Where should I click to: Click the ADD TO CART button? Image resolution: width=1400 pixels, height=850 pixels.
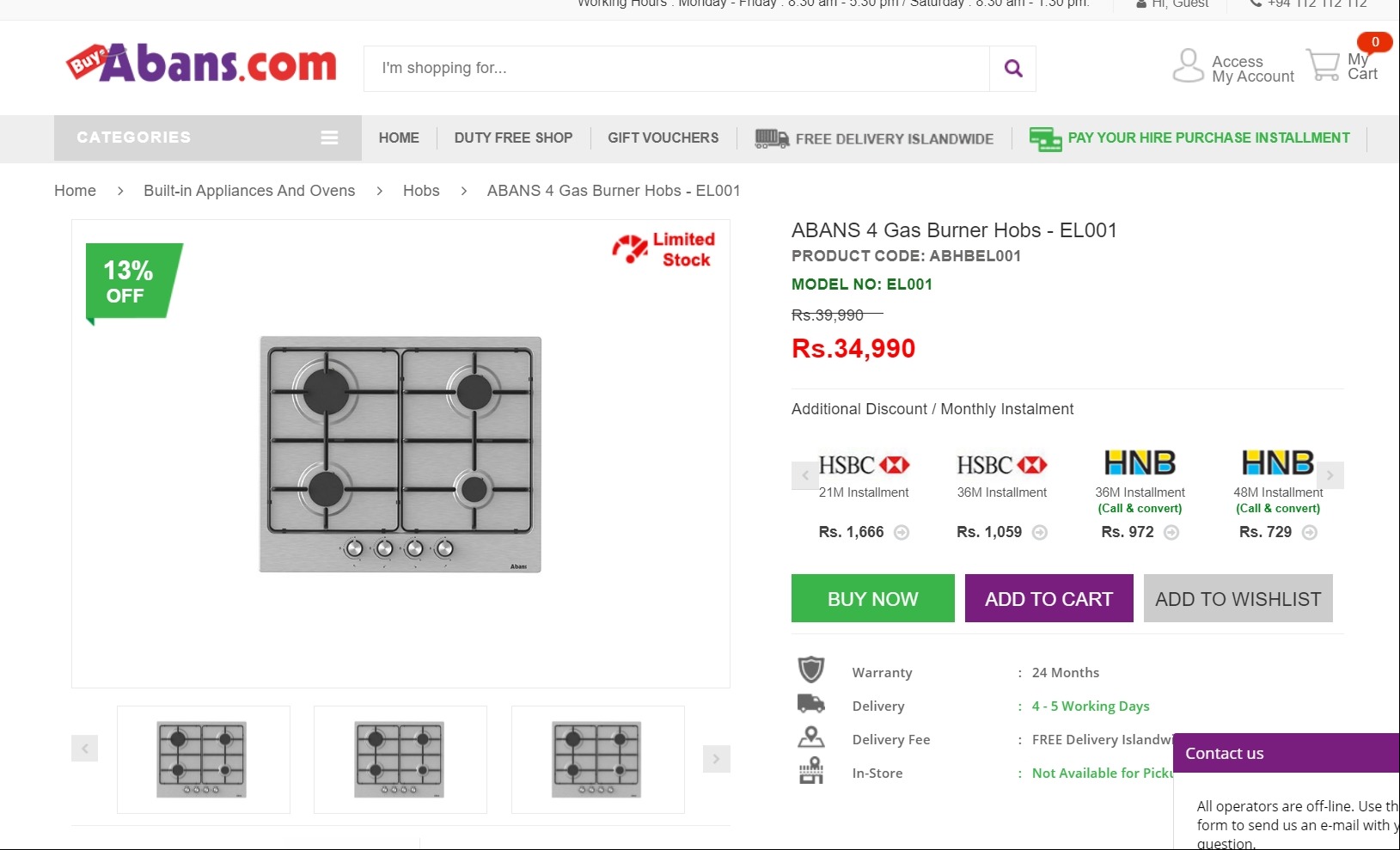pos(1049,598)
